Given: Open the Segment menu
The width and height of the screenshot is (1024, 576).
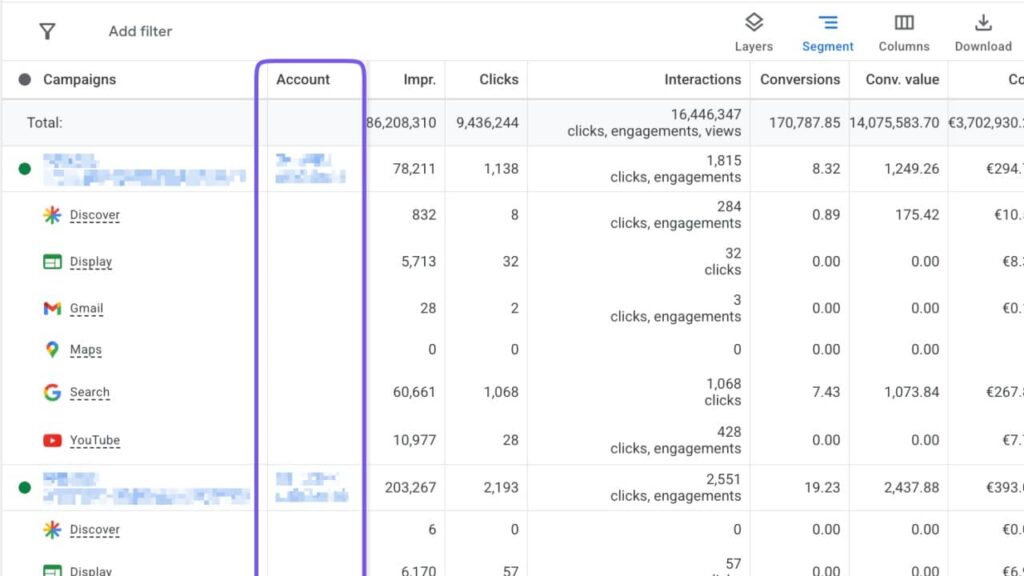Looking at the screenshot, I should (827, 32).
